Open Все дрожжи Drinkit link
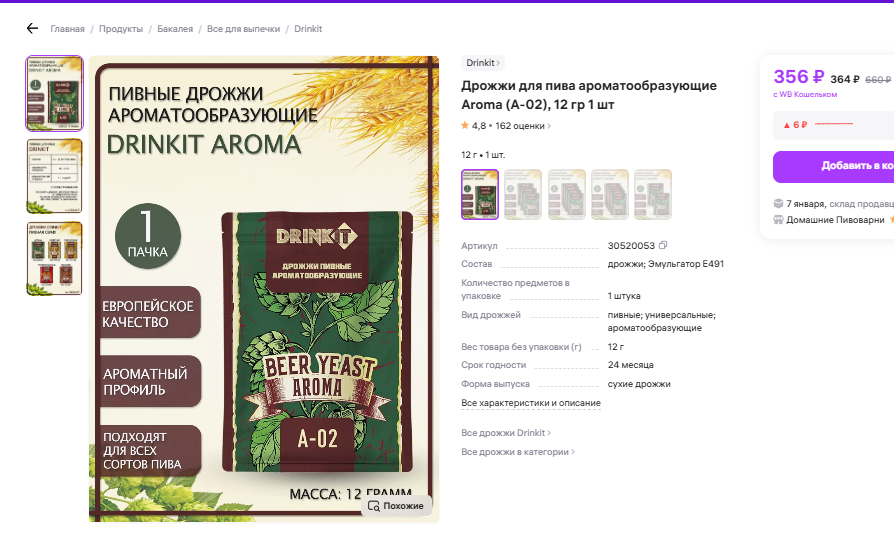 506,433
